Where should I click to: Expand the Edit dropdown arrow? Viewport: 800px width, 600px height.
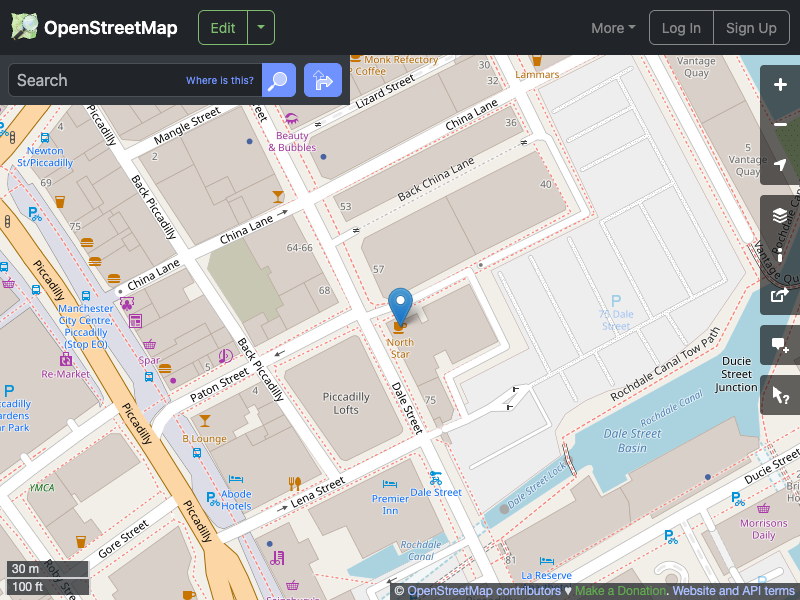click(x=261, y=28)
